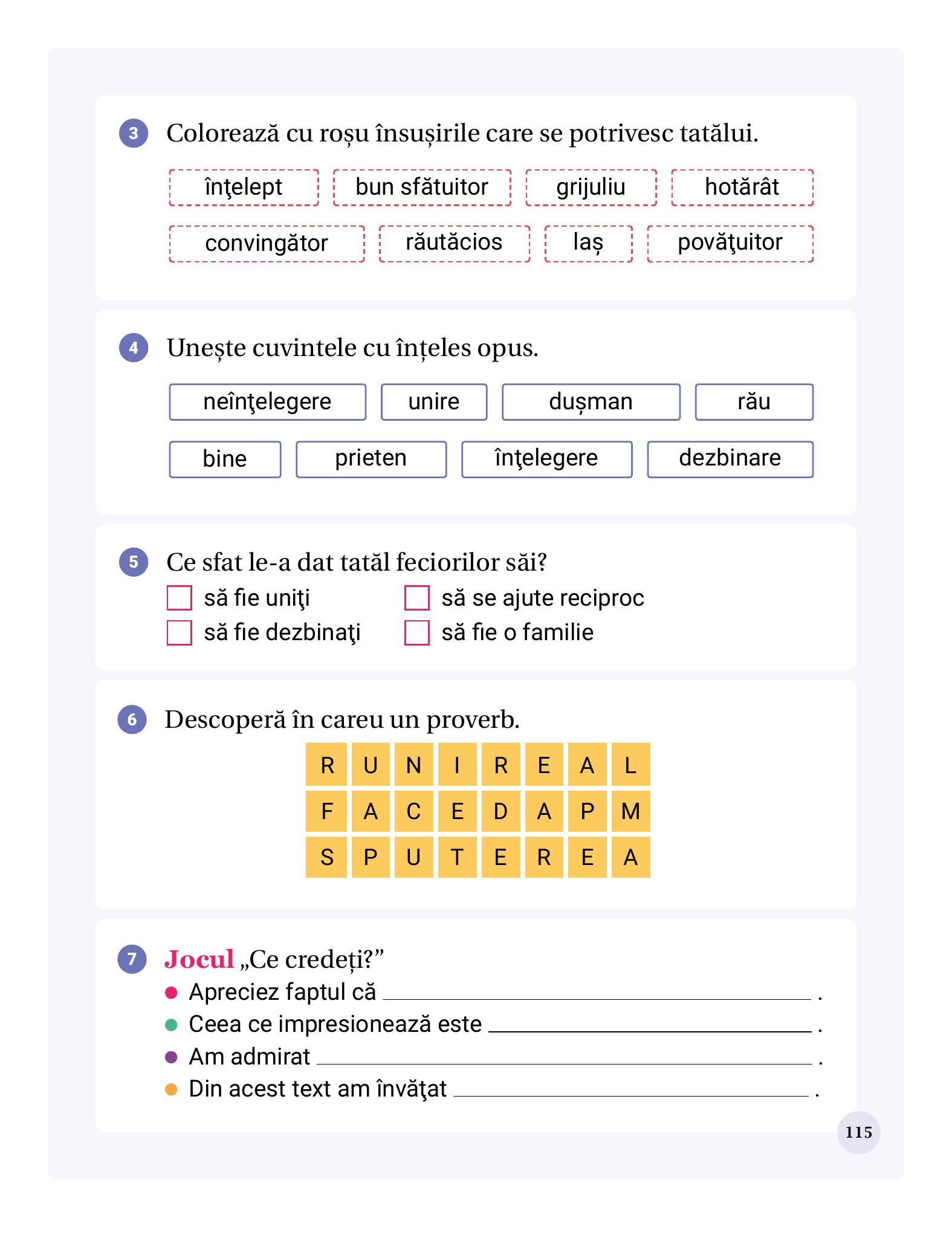Screen dimensions: 952x1238
Task: Click the page number 115 badge
Action: click(858, 1132)
